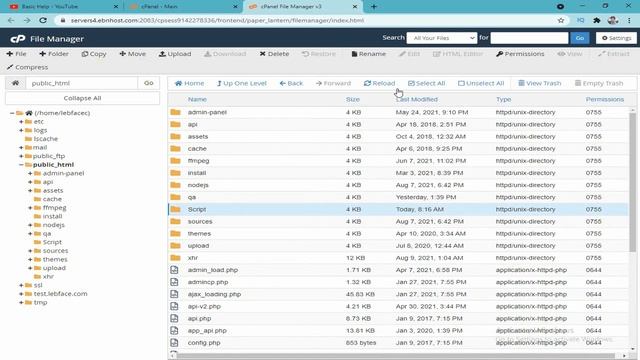The height and width of the screenshot is (360, 640).
Task: Collapse the /home/lebfacec root tree node
Action: (12, 113)
